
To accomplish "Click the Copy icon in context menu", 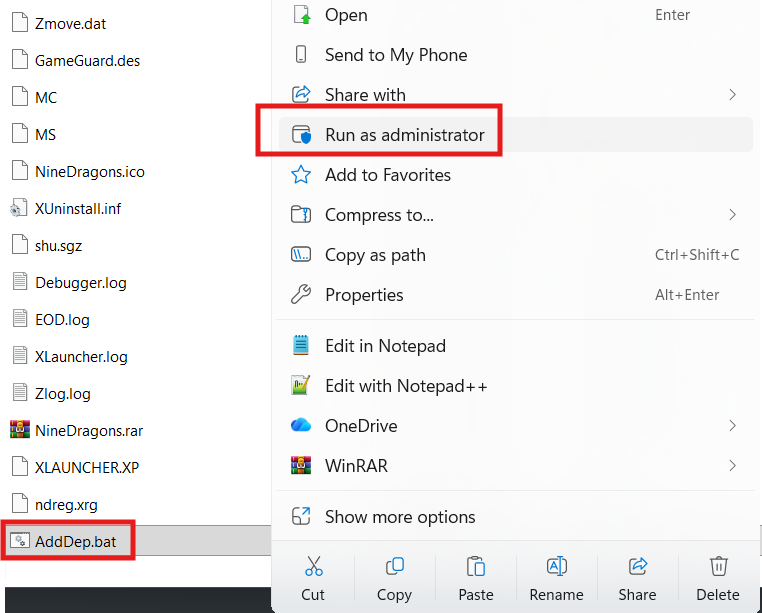I will (x=394, y=567).
